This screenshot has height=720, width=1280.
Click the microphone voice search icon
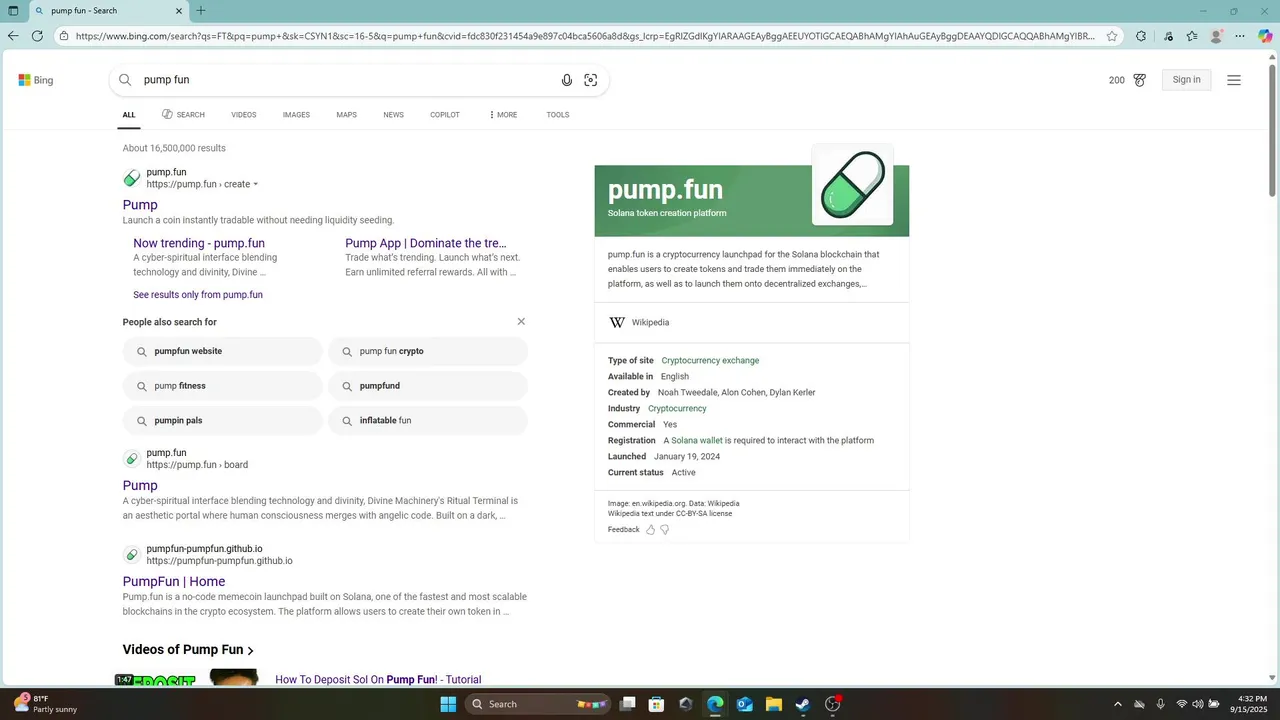click(567, 80)
